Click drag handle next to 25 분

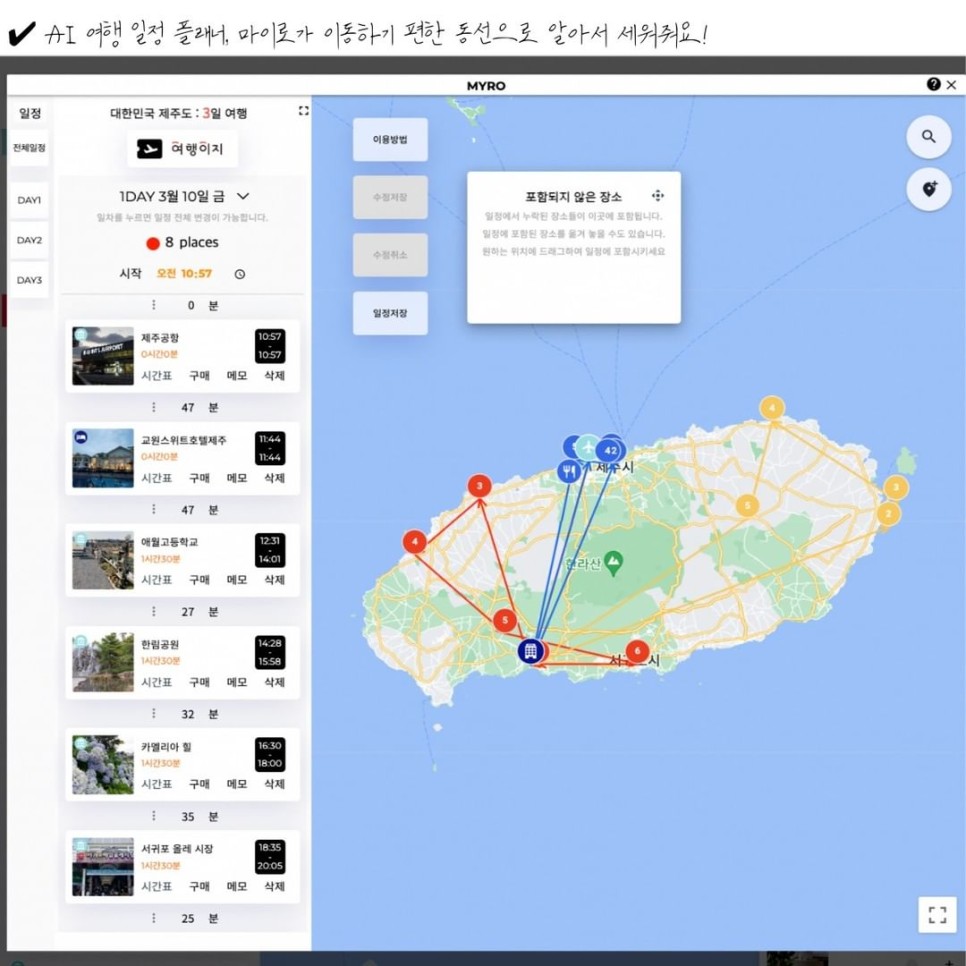pyautogui.click(x=153, y=918)
